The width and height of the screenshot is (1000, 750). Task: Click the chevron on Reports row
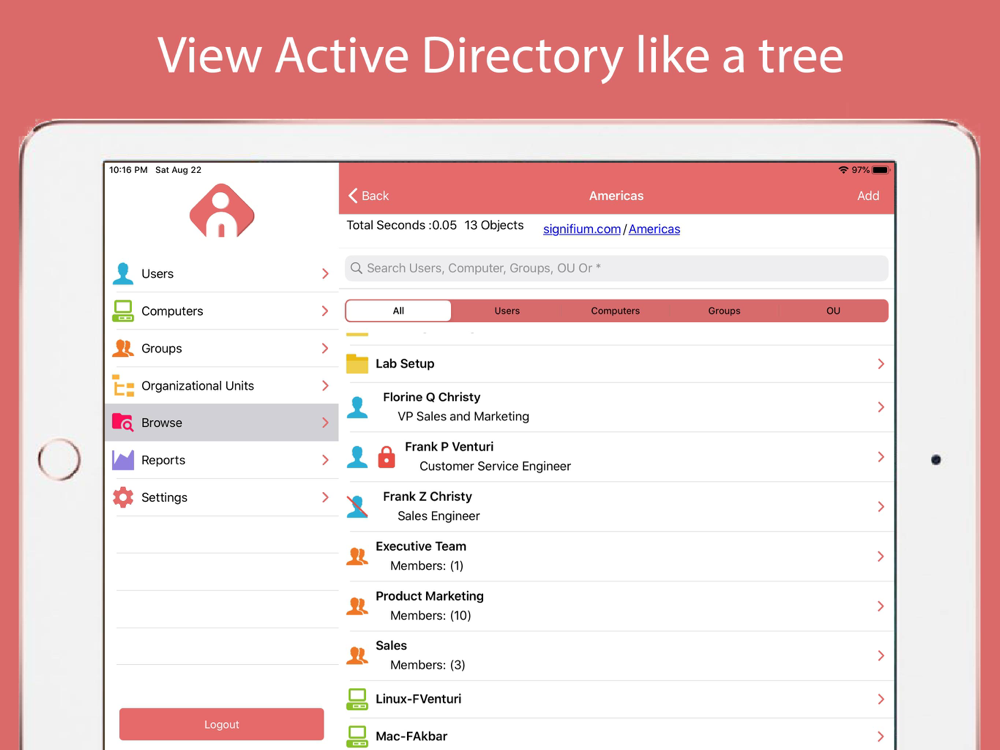pos(325,460)
